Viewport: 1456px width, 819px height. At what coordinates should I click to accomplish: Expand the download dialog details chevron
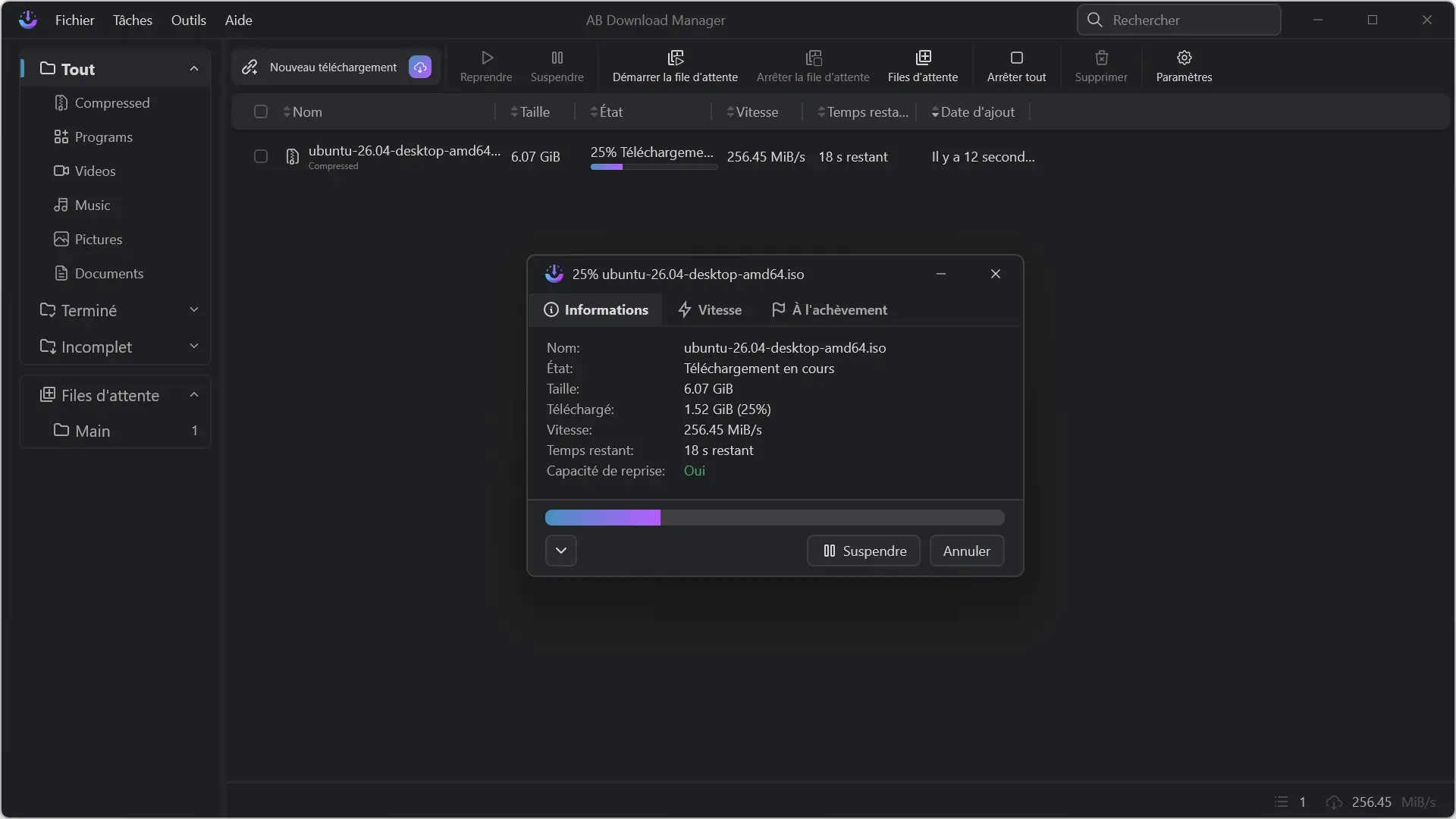pos(561,551)
